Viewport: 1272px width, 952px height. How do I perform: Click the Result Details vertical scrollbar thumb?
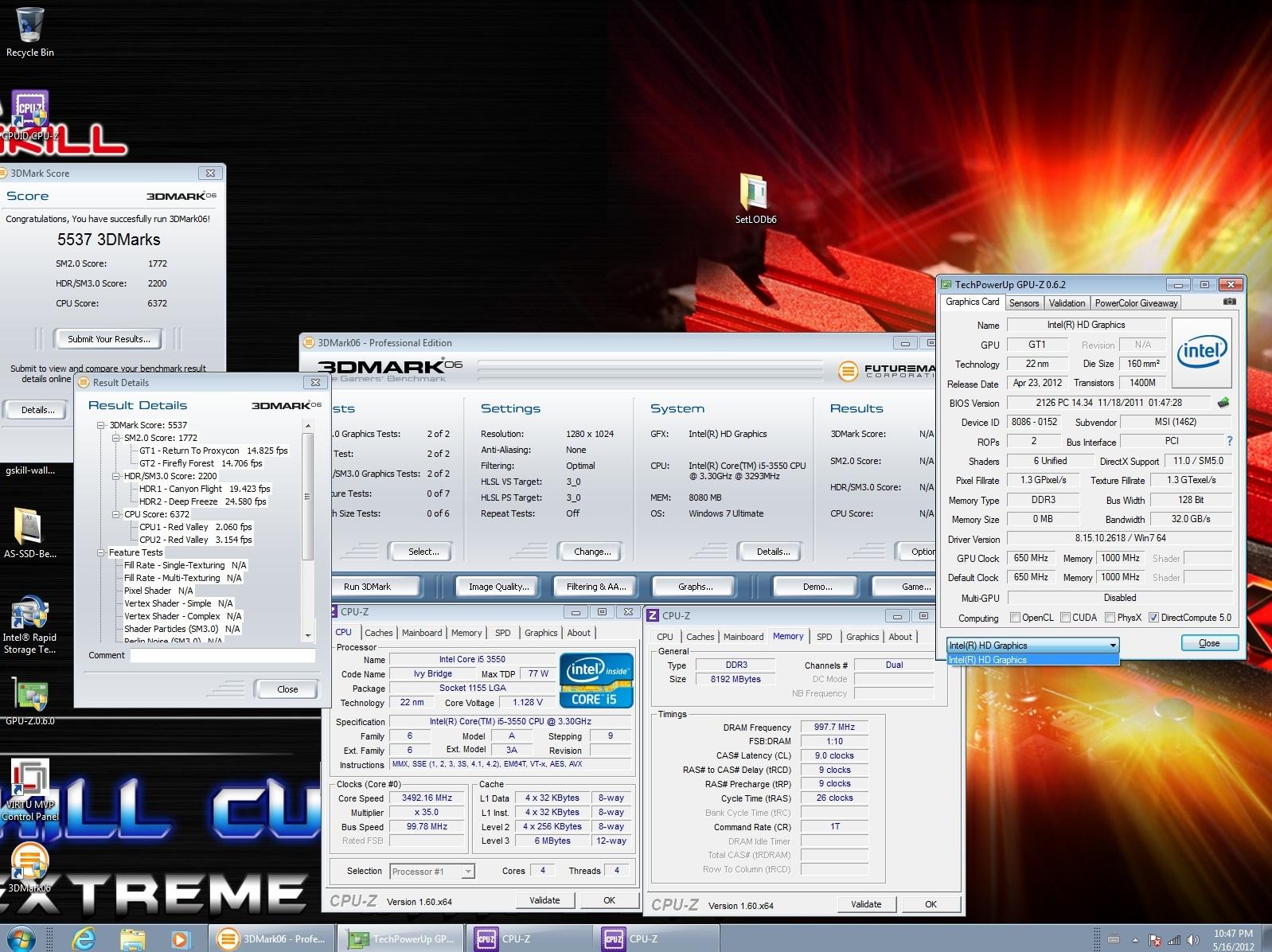pyautogui.click(x=308, y=497)
